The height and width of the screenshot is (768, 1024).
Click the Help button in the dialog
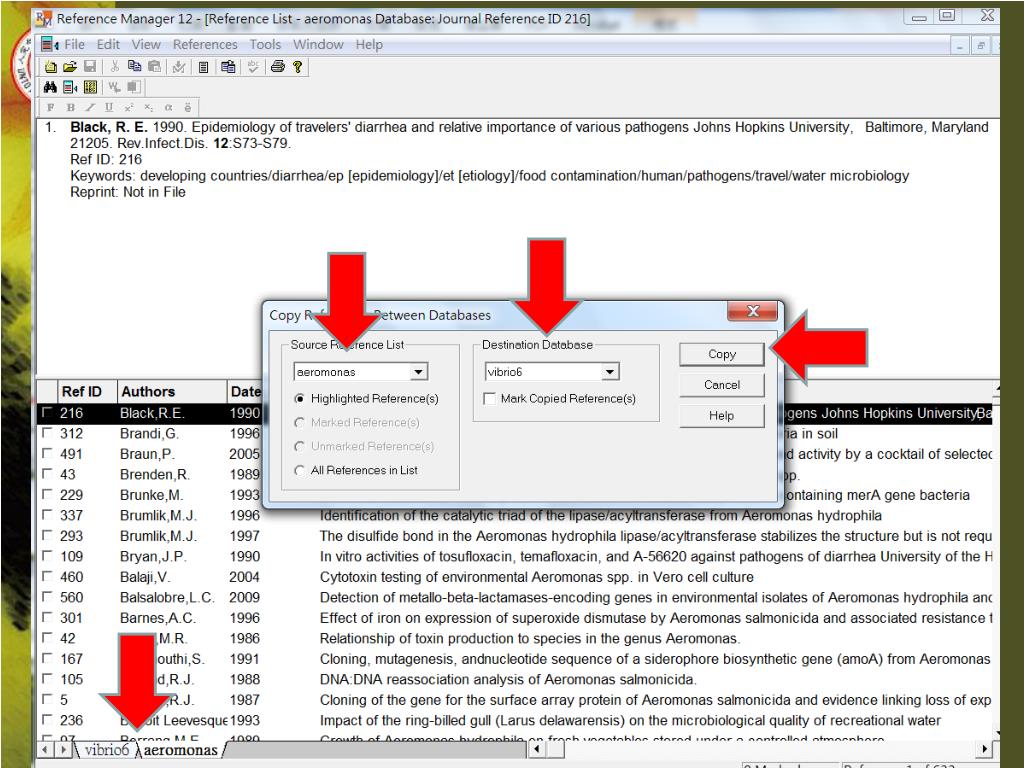(722, 415)
